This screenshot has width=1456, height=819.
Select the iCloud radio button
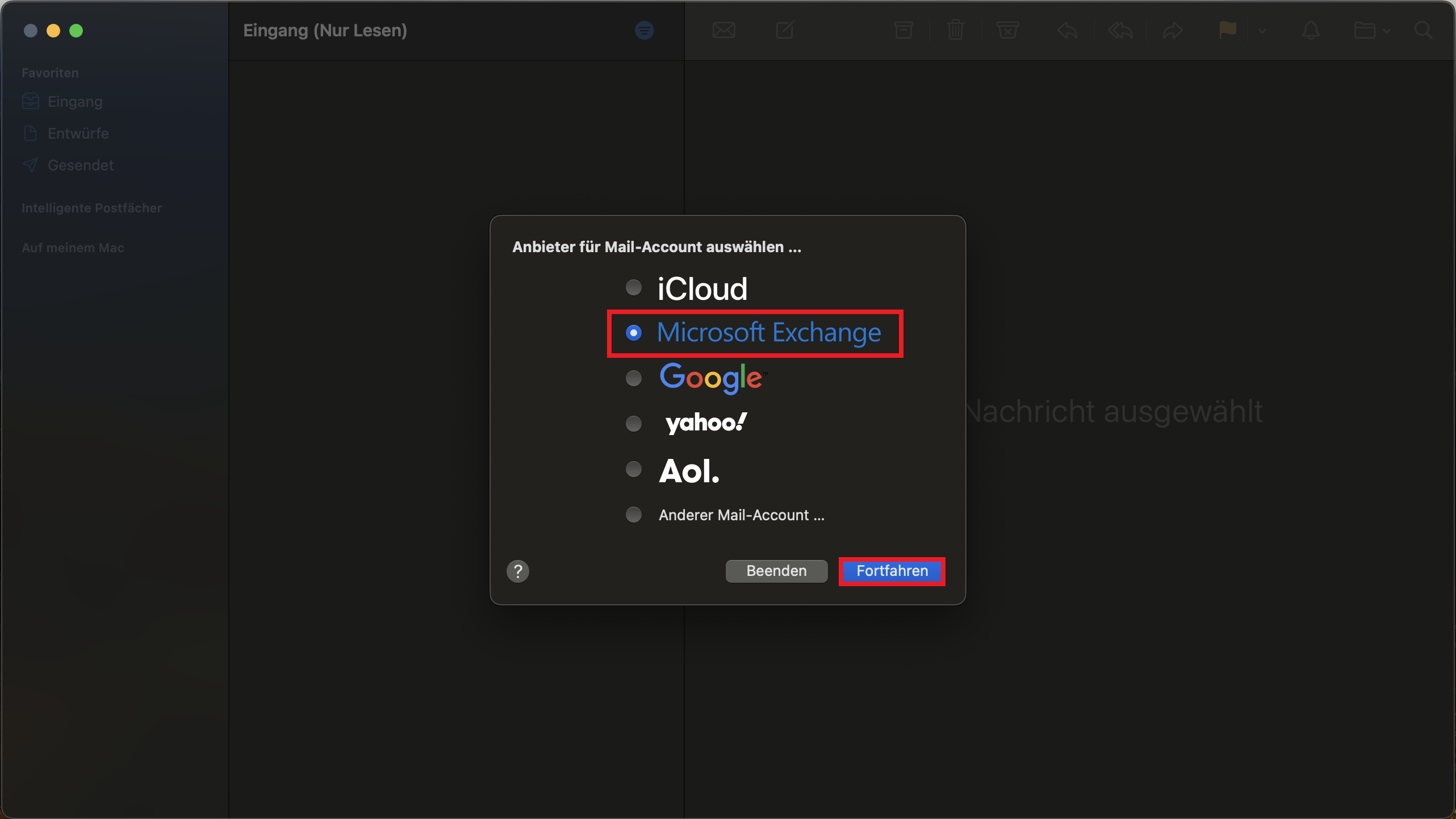633,288
